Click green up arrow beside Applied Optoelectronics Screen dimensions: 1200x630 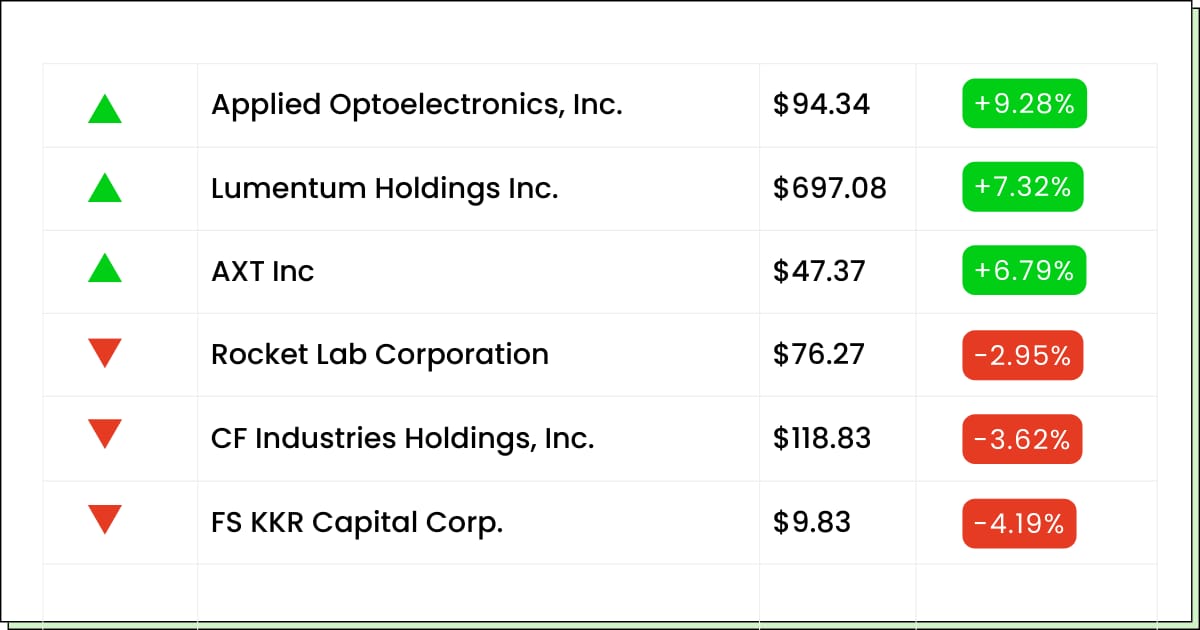[105, 108]
